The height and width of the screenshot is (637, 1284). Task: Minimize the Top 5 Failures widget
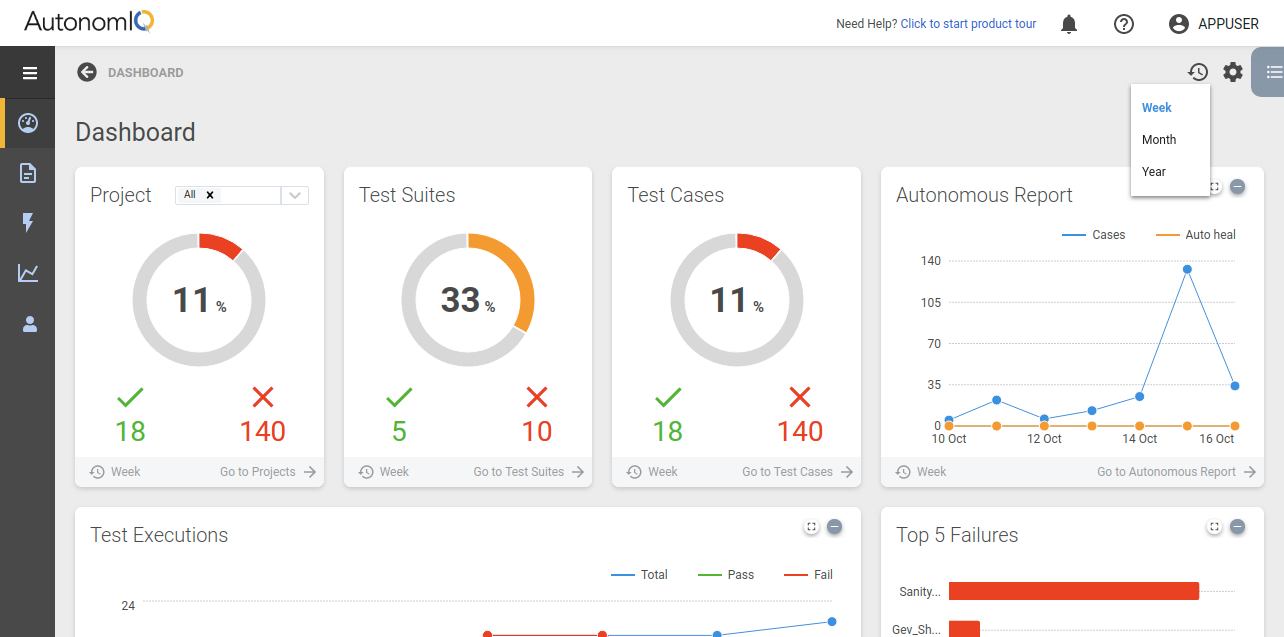[x=1237, y=527]
